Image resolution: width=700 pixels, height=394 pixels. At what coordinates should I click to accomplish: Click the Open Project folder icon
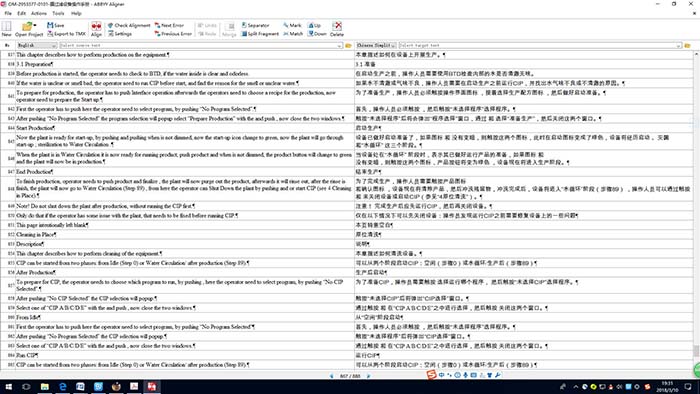tap(27, 26)
